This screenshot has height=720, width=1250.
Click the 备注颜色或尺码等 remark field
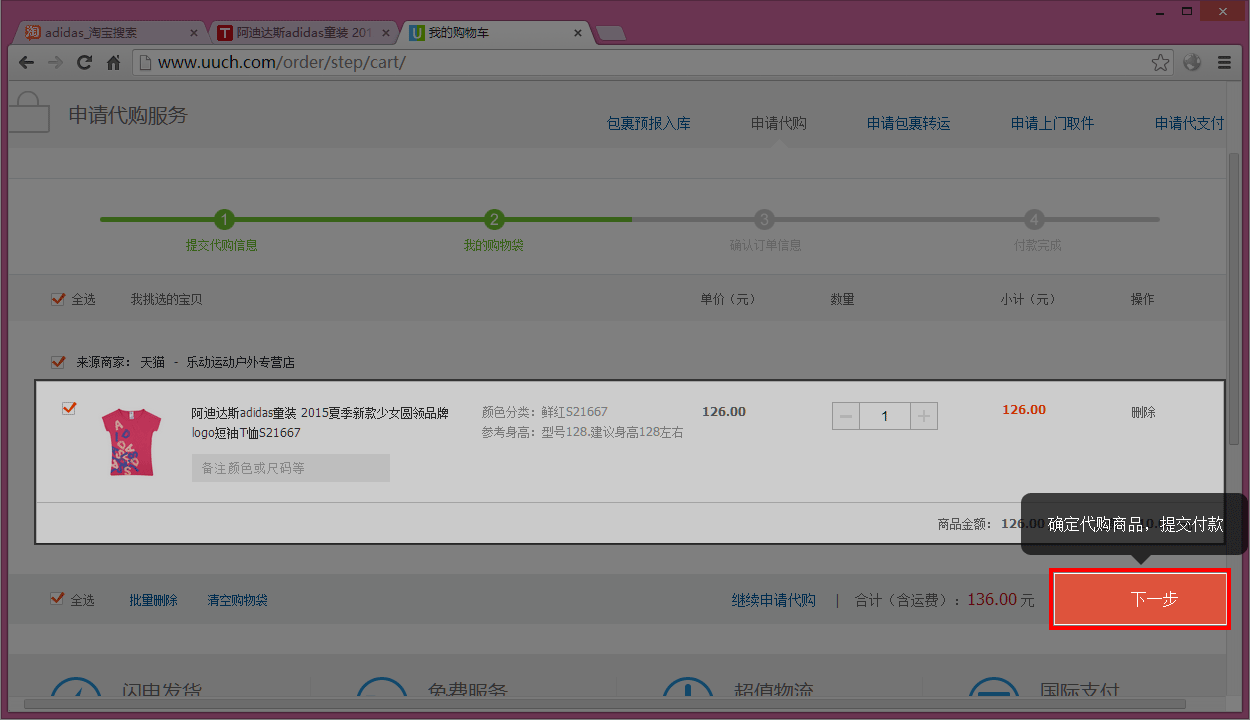[x=290, y=468]
